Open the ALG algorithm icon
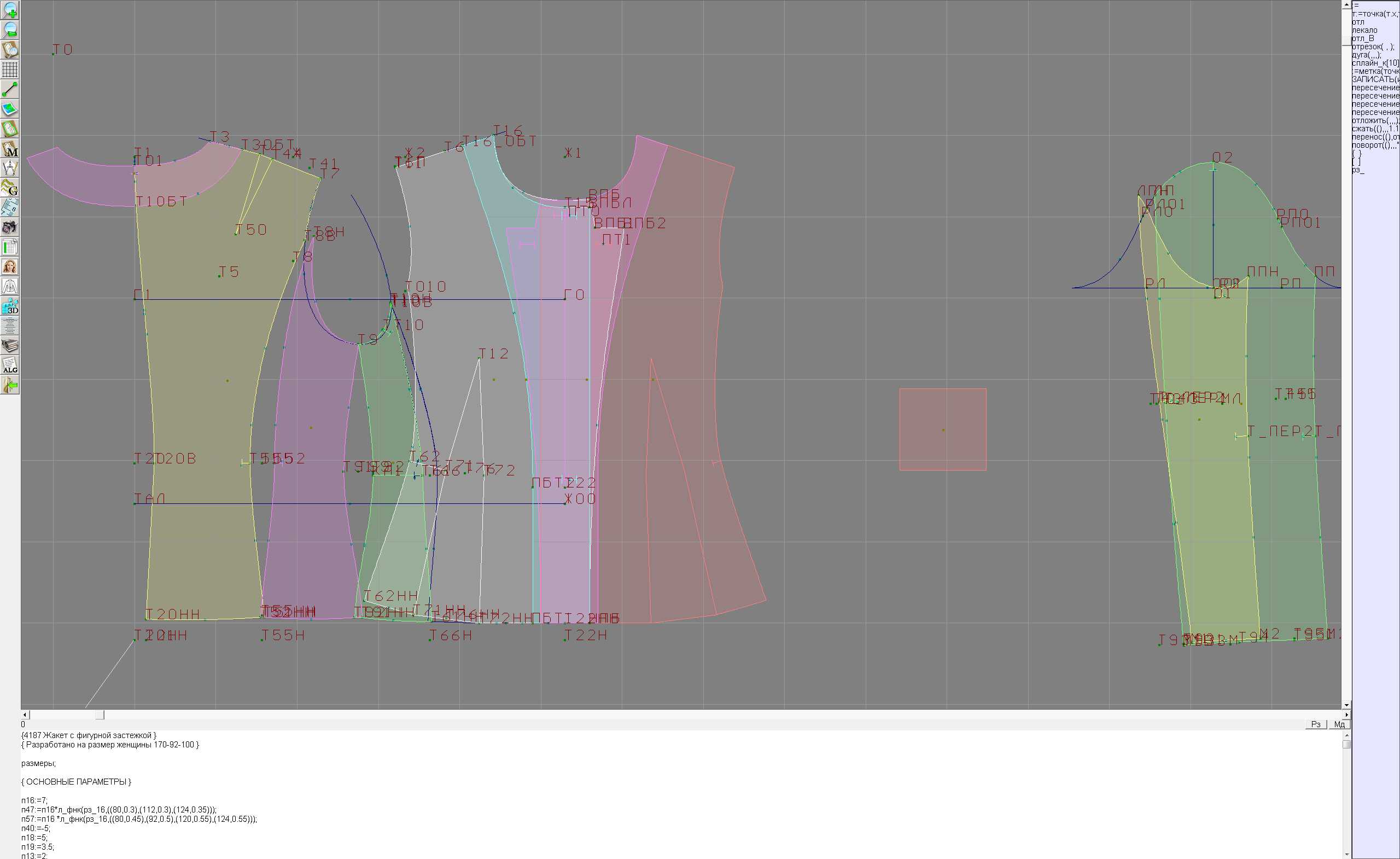The height and width of the screenshot is (859, 1400). click(x=10, y=365)
